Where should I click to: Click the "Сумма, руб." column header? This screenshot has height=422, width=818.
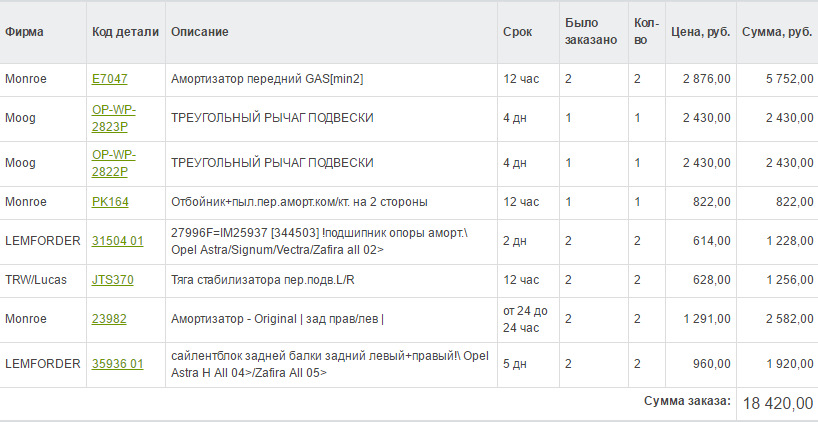pos(777,32)
